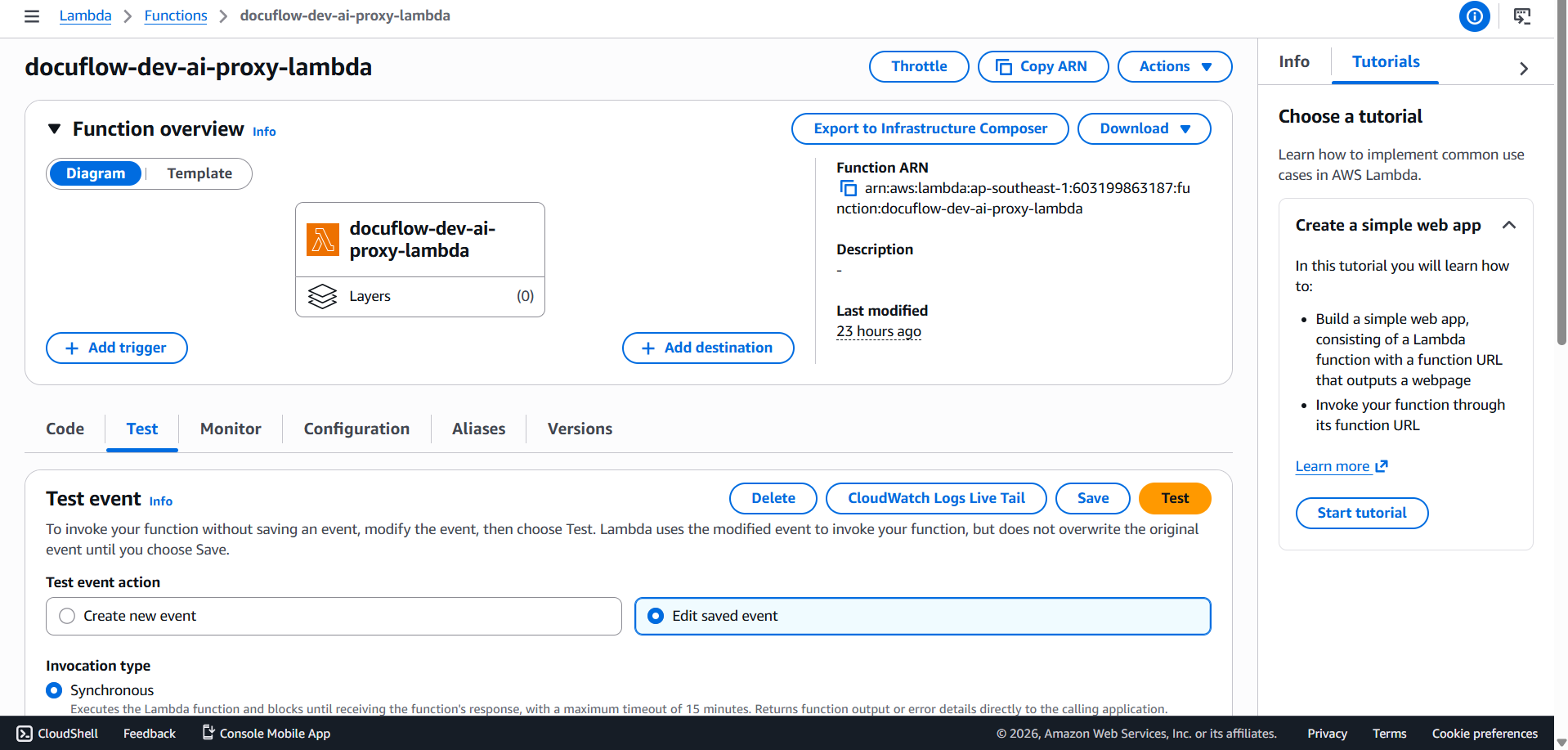Add a trigger to the function

[x=117, y=348]
